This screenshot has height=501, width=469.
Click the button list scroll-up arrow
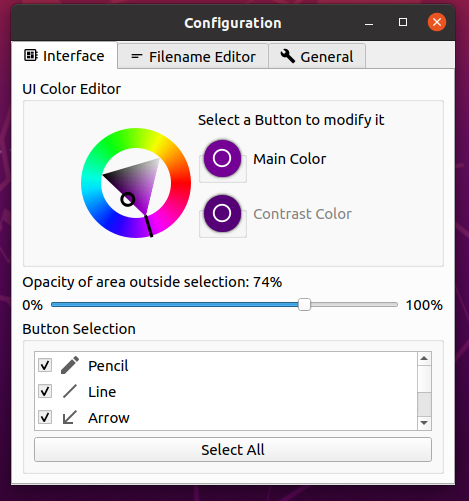coord(424,358)
